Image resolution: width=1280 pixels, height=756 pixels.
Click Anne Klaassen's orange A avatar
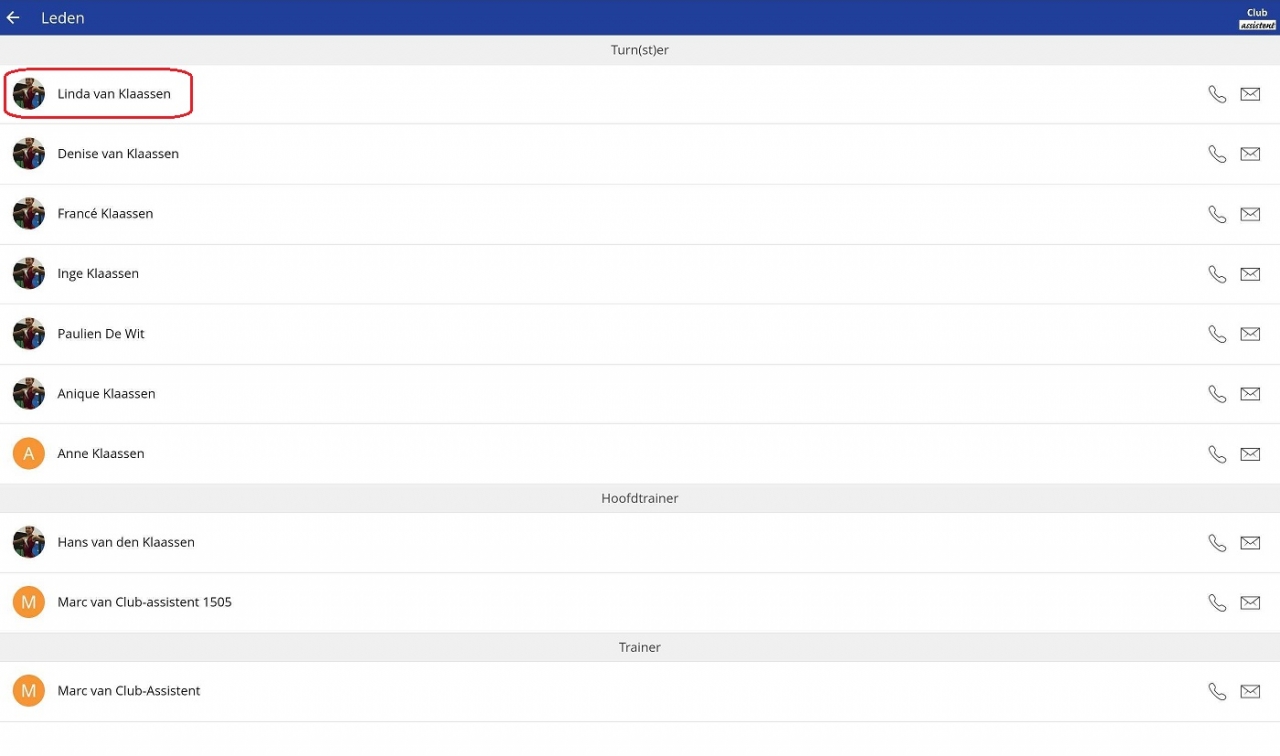click(x=29, y=454)
